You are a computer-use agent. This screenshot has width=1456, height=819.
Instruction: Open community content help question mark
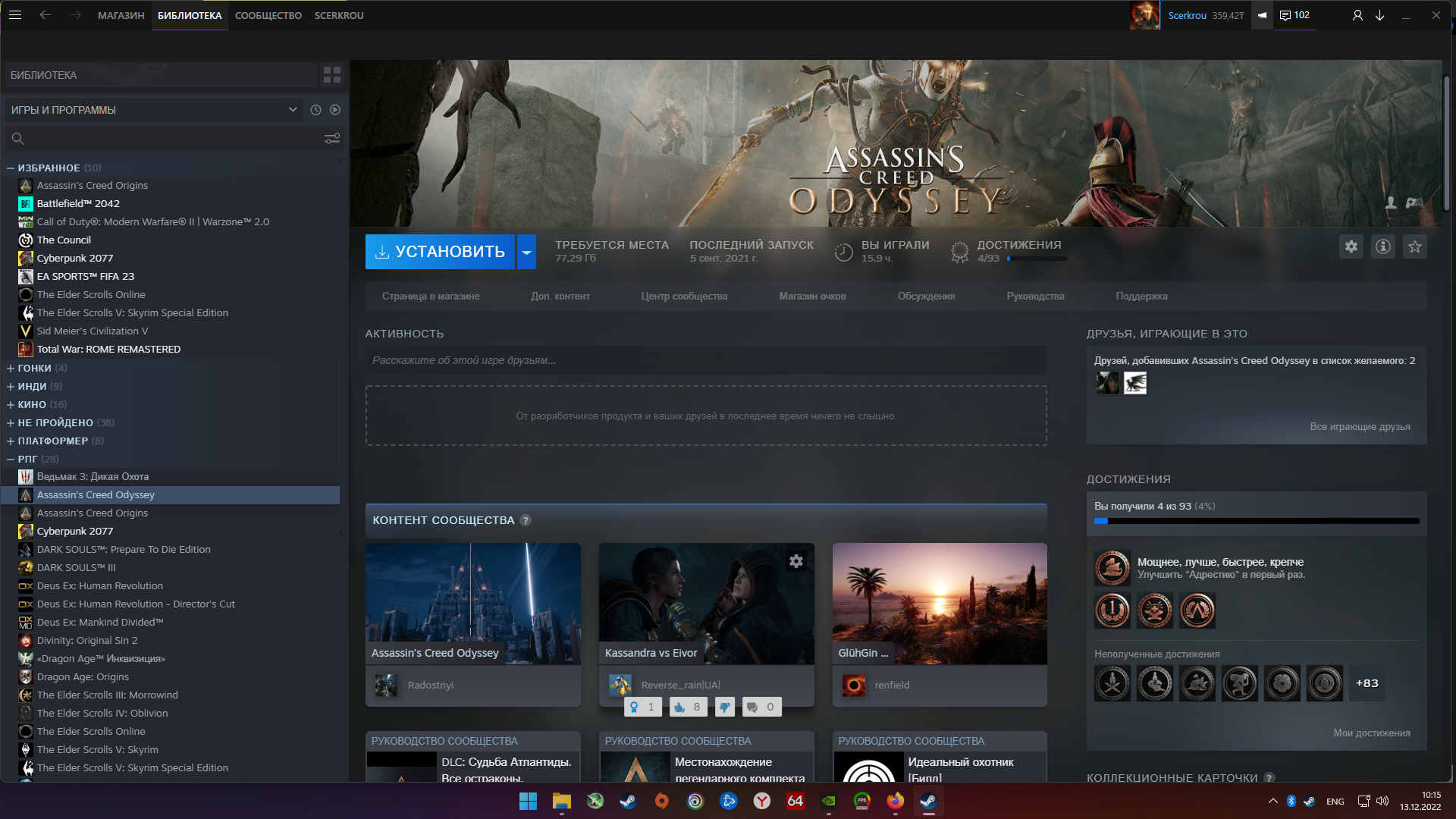526,520
